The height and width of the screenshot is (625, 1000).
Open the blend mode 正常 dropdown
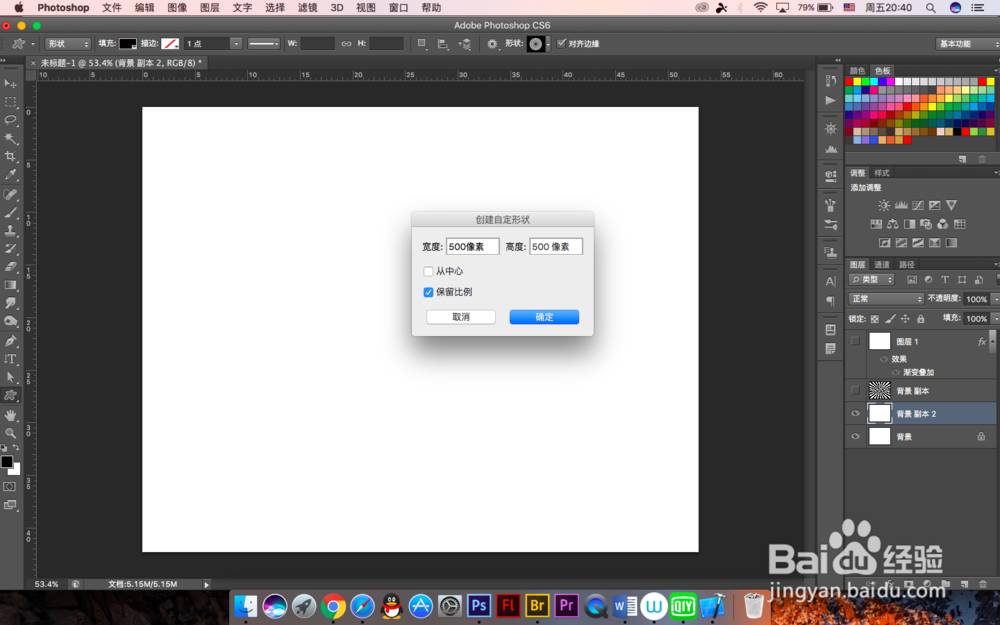pyautogui.click(x=886, y=298)
